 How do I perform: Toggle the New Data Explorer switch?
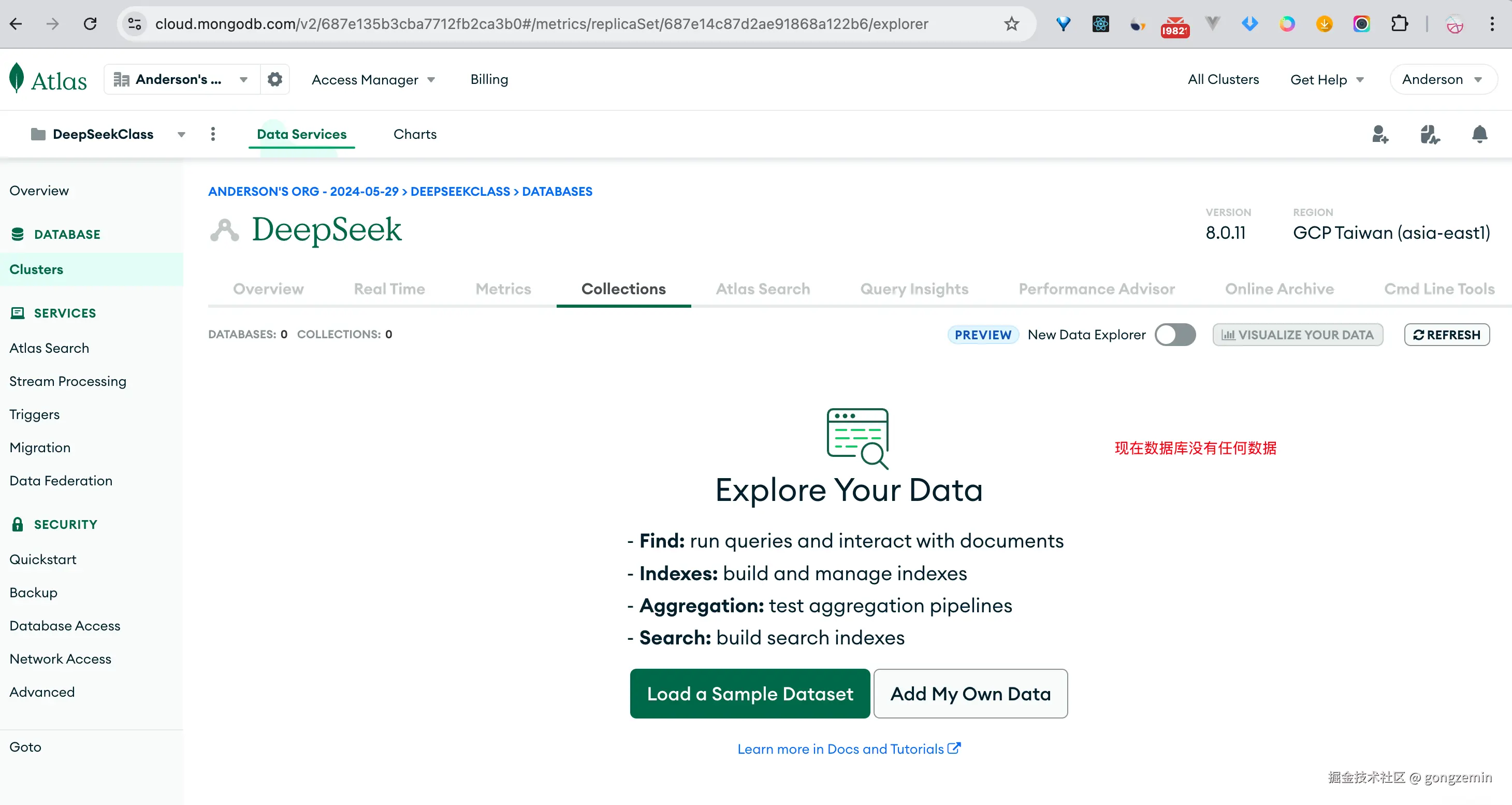tap(1174, 335)
